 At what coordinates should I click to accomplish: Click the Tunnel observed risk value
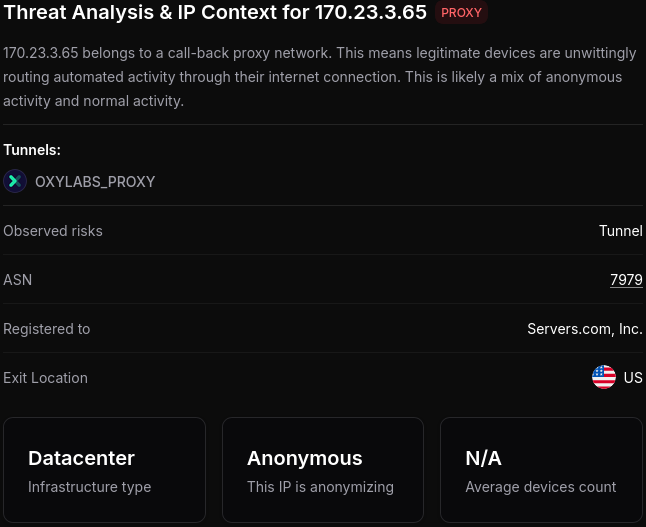(620, 231)
